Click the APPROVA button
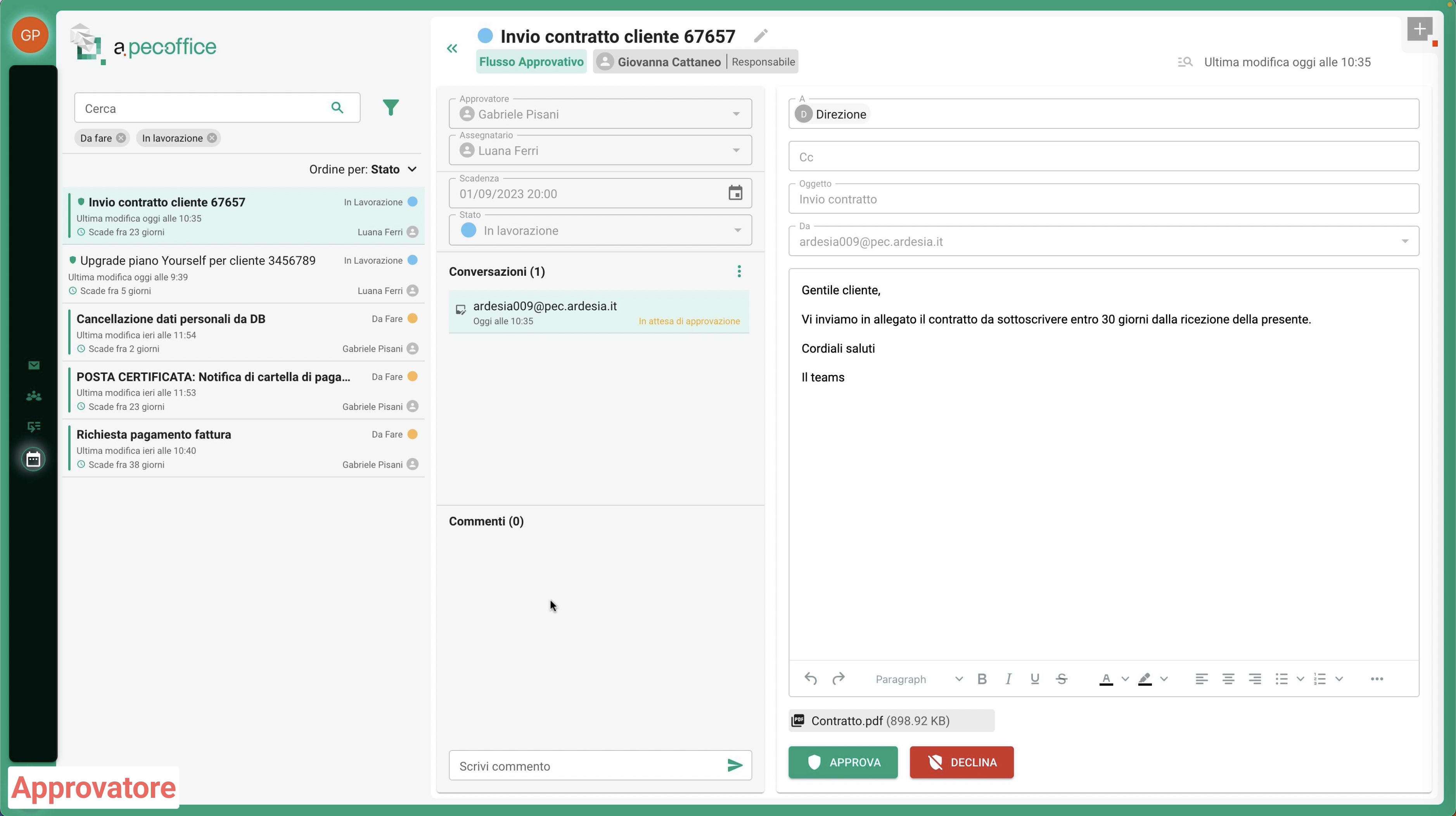This screenshot has width=1456, height=816. click(843, 762)
